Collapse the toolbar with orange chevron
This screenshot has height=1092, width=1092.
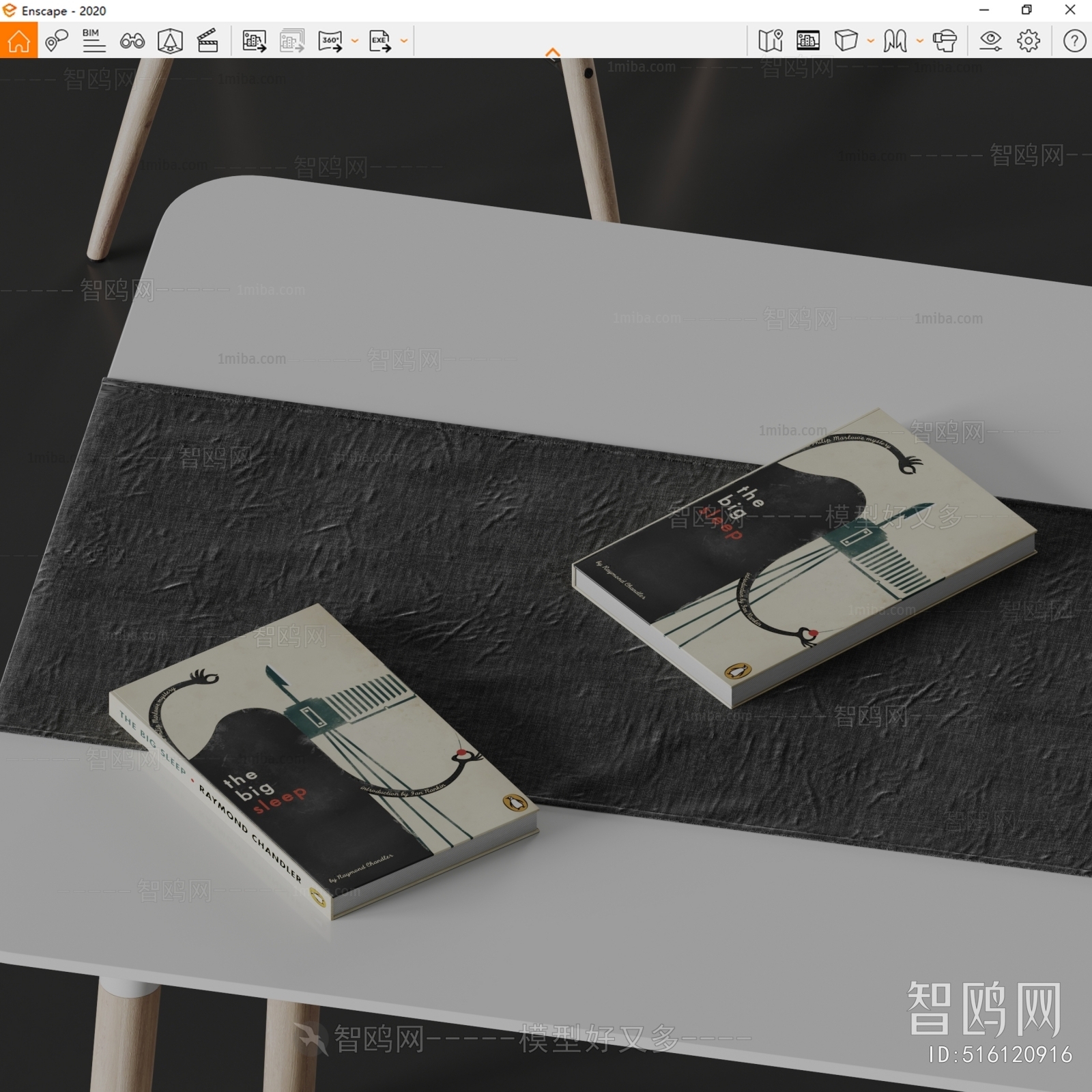(x=553, y=52)
